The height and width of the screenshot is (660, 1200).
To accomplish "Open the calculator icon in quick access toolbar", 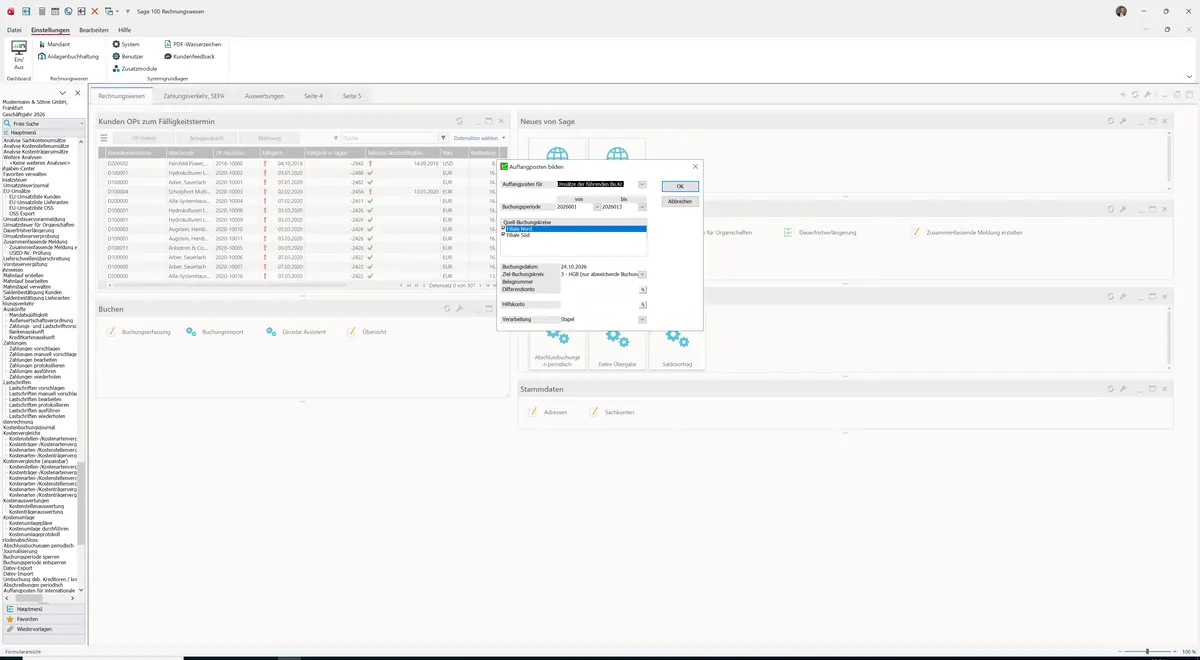I will pos(41,10).
